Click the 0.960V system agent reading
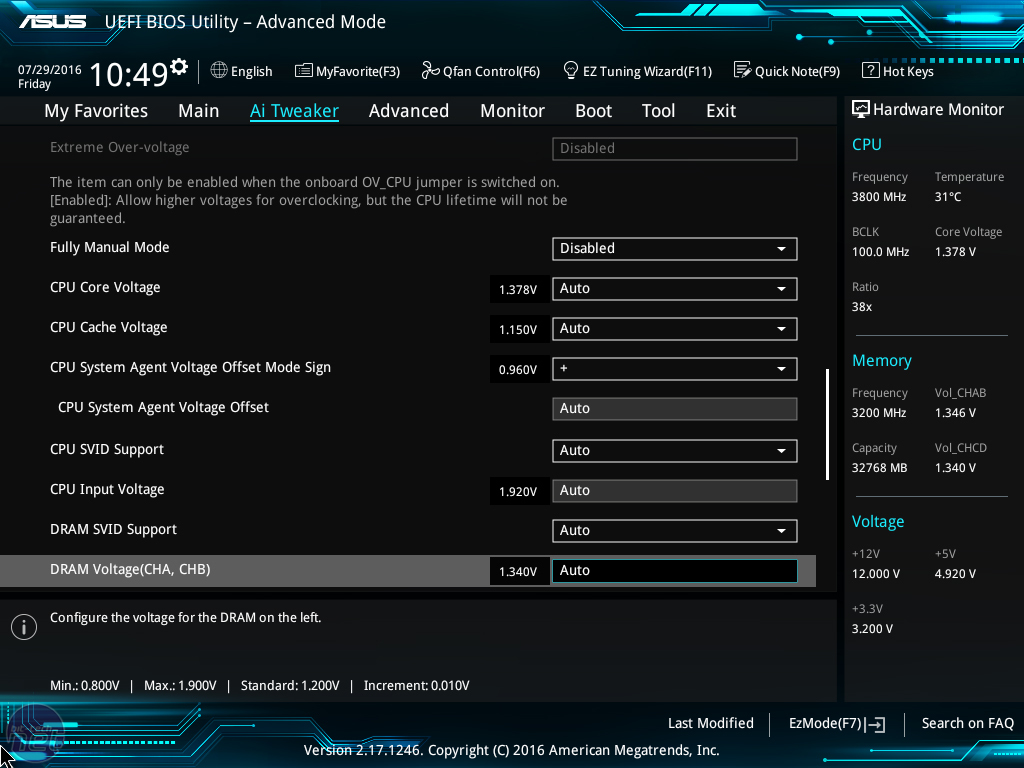The image size is (1024, 768). pyautogui.click(x=518, y=370)
